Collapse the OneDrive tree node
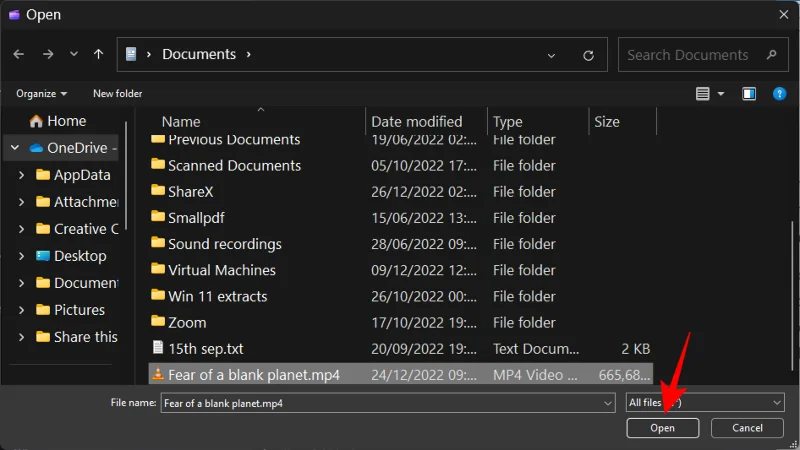The height and width of the screenshot is (450, 800). point(14,148)
